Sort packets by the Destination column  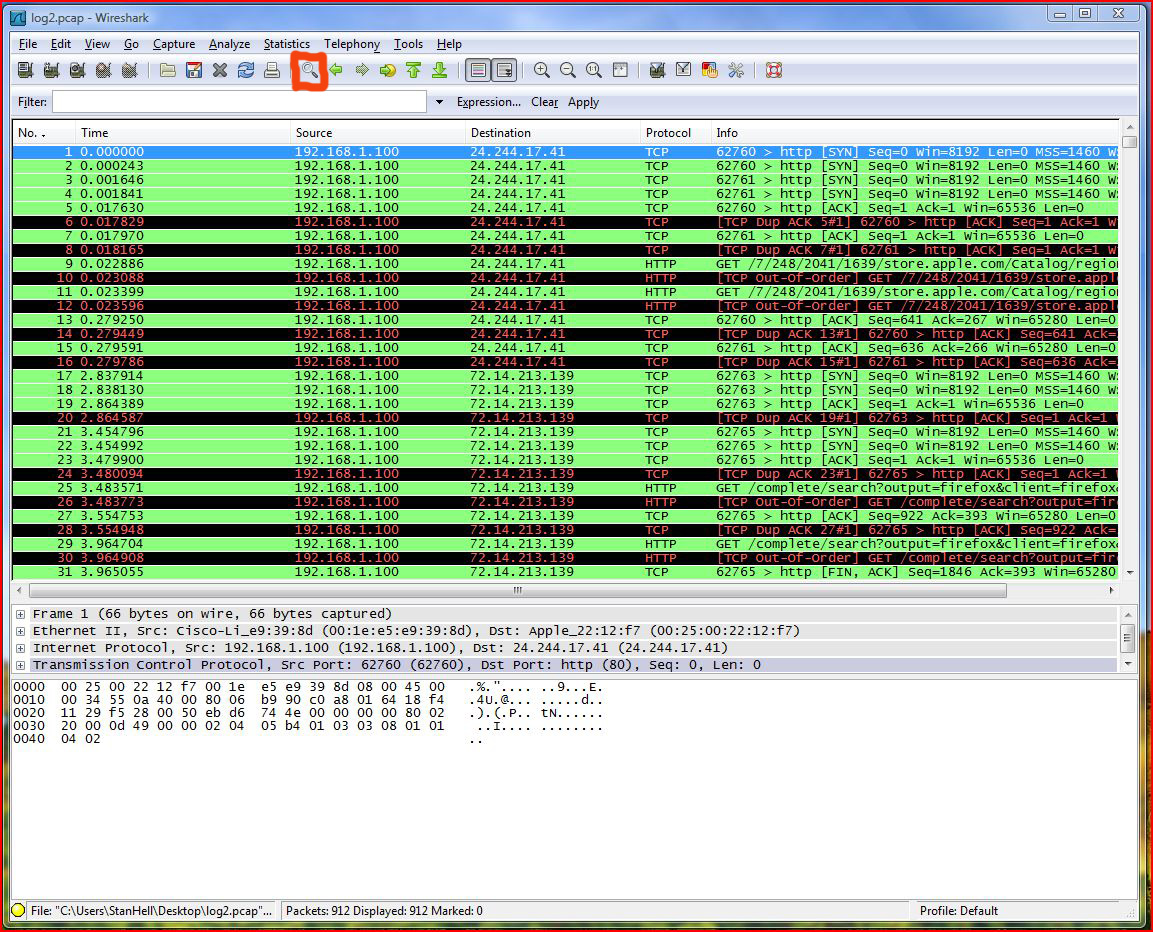pos(553,133)
